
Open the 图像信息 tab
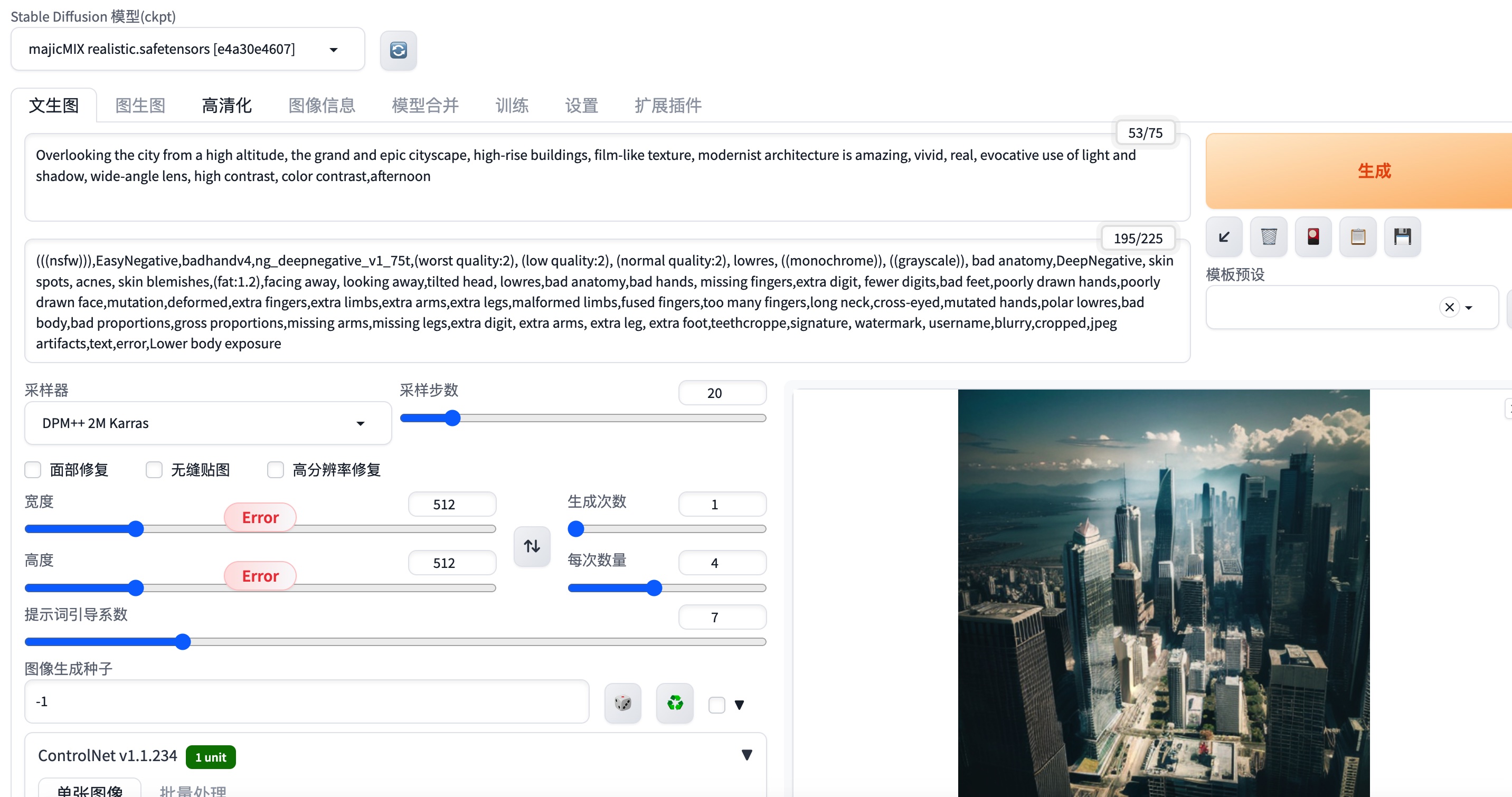(322, 106)
